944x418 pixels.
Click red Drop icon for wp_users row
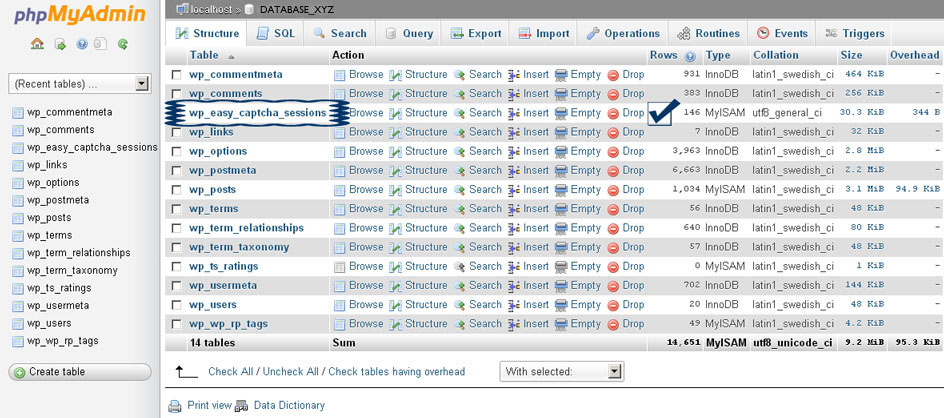pyautogui.click(x=613, y=305)
